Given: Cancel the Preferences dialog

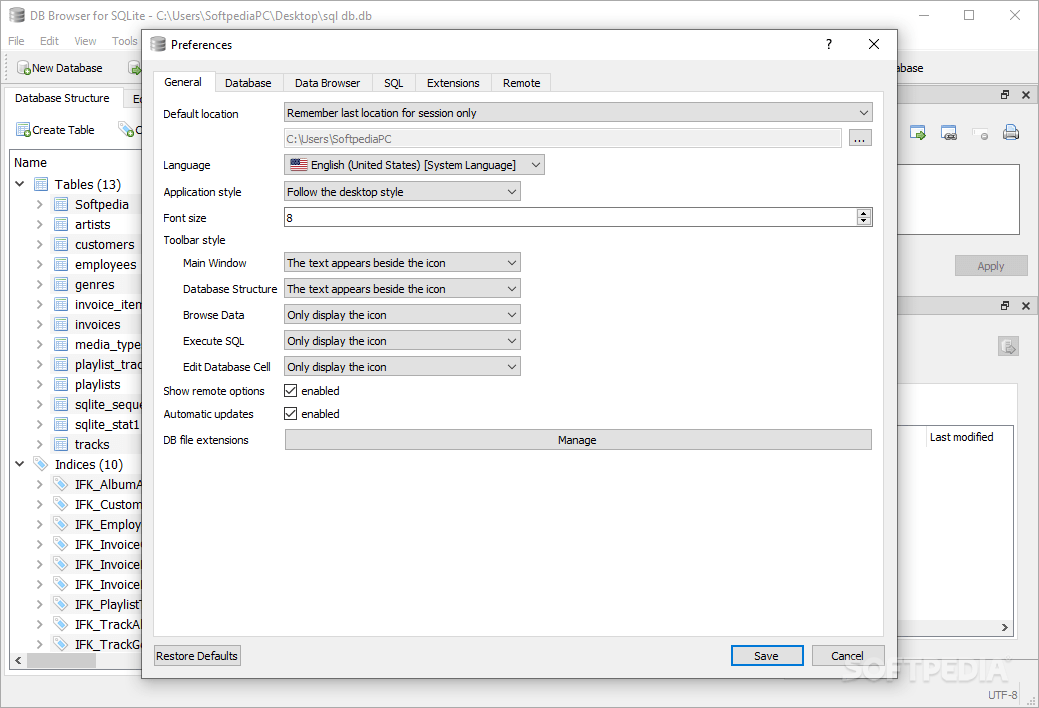Looking at the screenshot, I should [848, 656].
